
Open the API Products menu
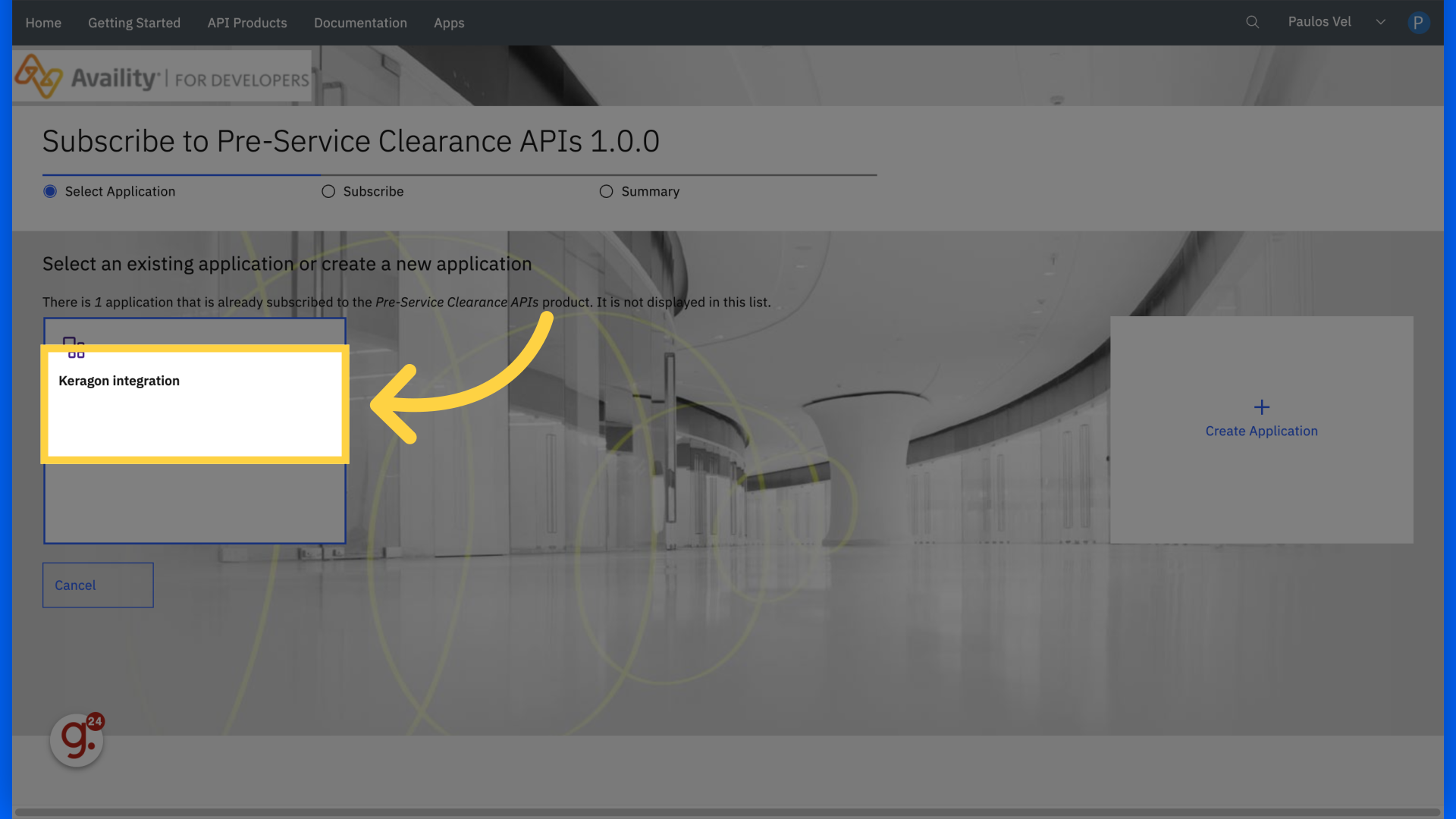[x=247, y=23]
